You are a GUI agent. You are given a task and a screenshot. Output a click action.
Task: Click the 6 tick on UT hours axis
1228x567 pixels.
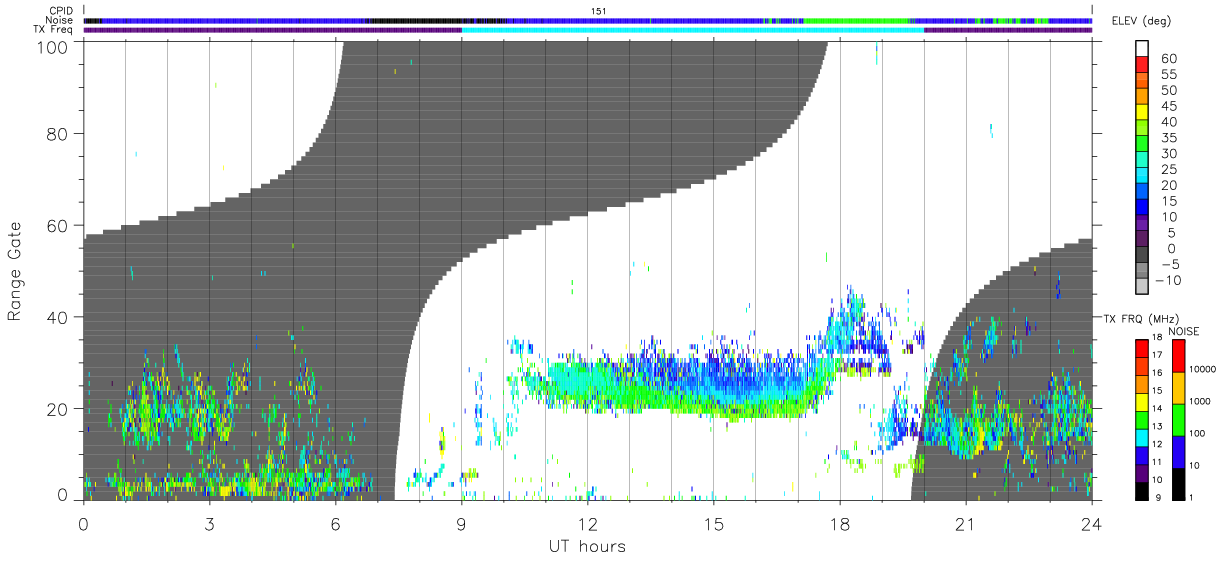click(335, 524)
